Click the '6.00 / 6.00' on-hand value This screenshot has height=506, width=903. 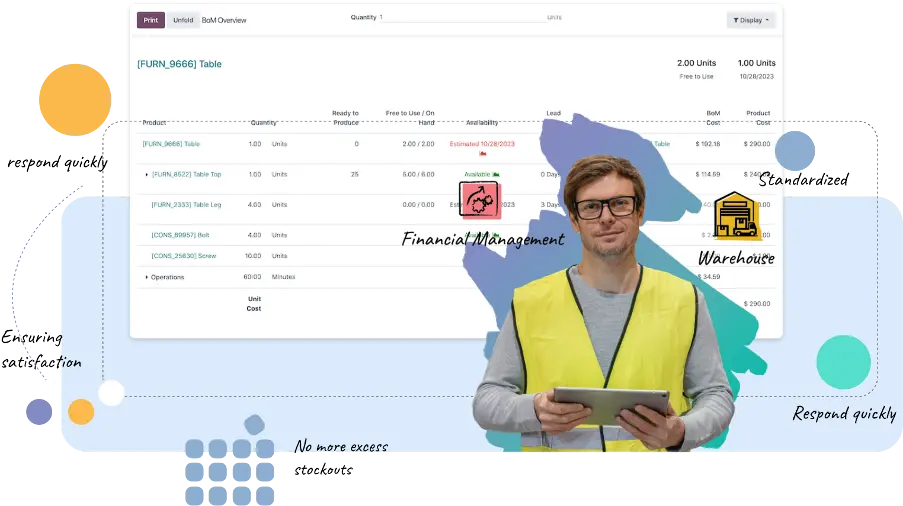pyautogui.click(x=418, y=174)
